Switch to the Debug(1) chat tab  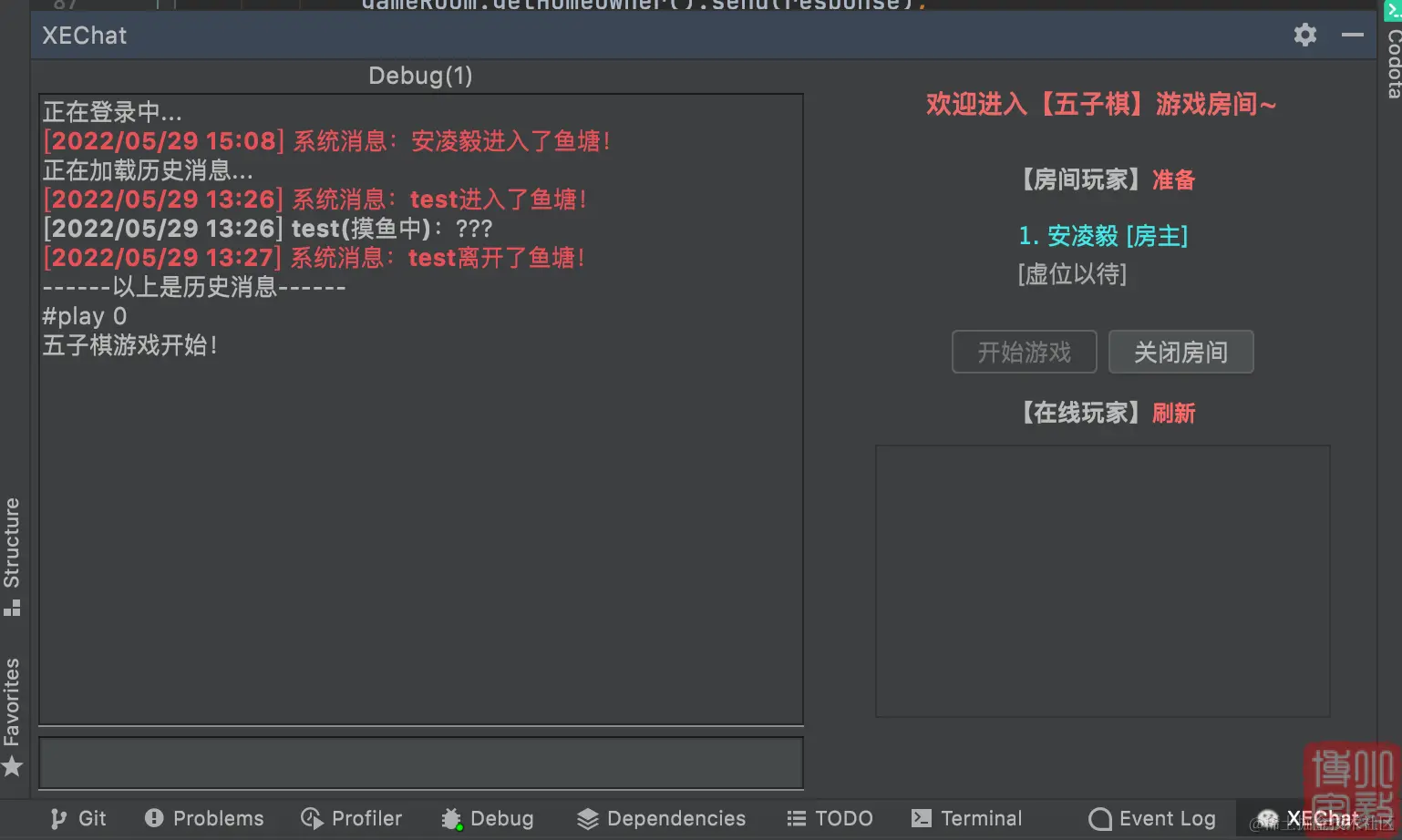(x=420, y=76)
